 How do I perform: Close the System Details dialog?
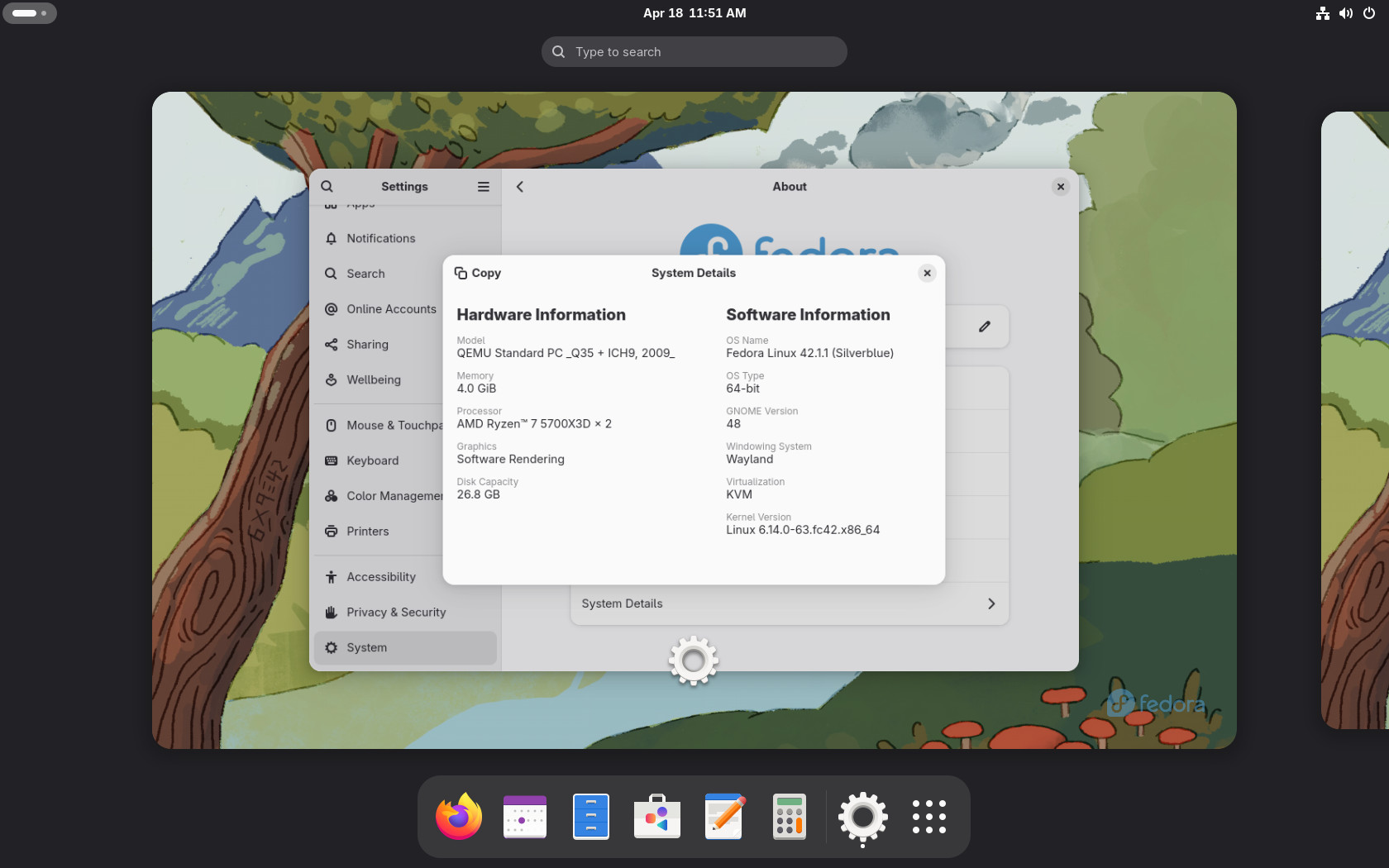tap(928, 273)
